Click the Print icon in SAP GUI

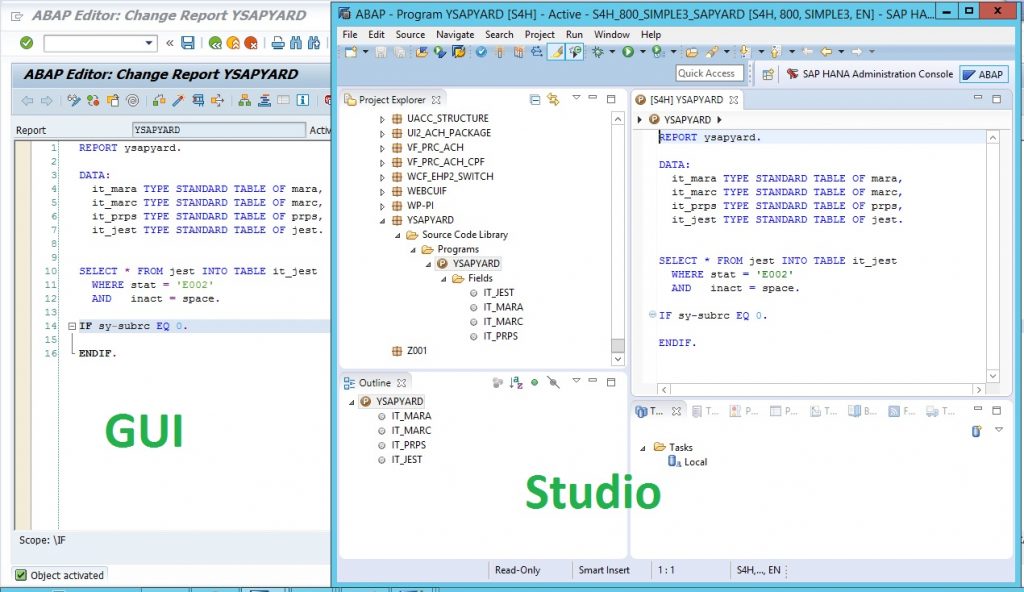[x=278, y=43]
